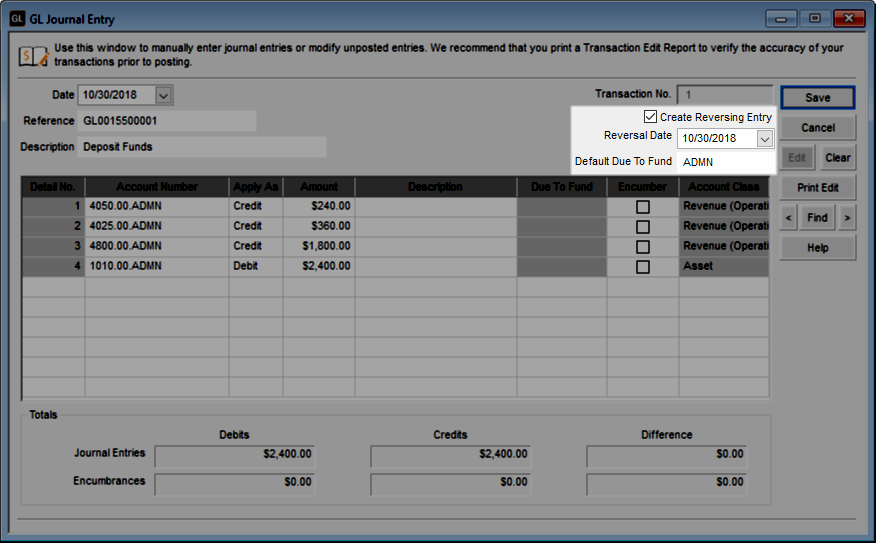Go to previous entry with left arrow
876x543 pixels.
pos(789,217)
